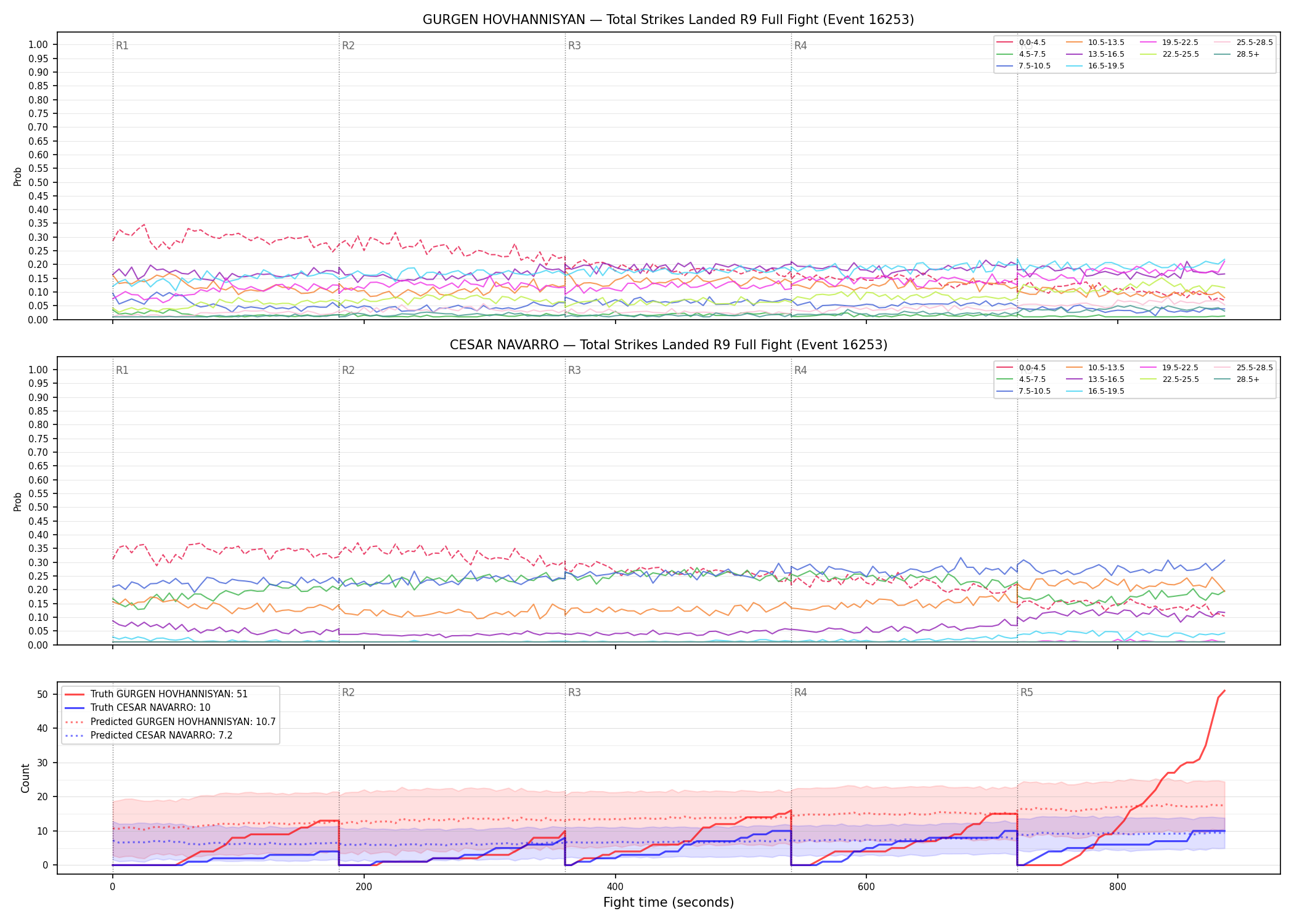Viewport: 1294px width, 924px height.
Task: Click the R1 round marker in Hovhannisyan chart
Action: tap(122, 46)
